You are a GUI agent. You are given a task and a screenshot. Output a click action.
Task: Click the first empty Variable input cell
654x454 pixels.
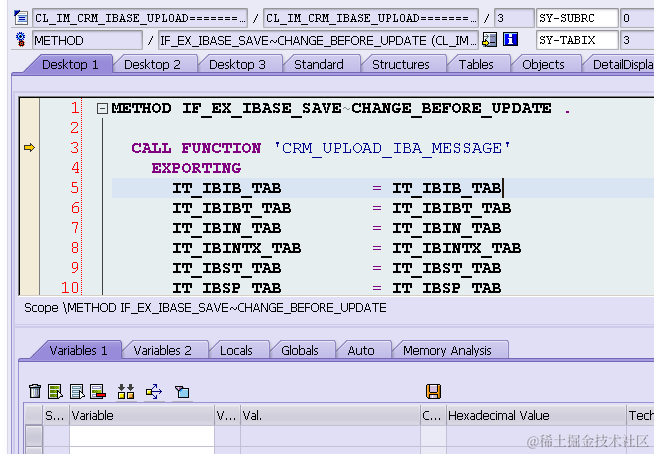click(142, 436)
